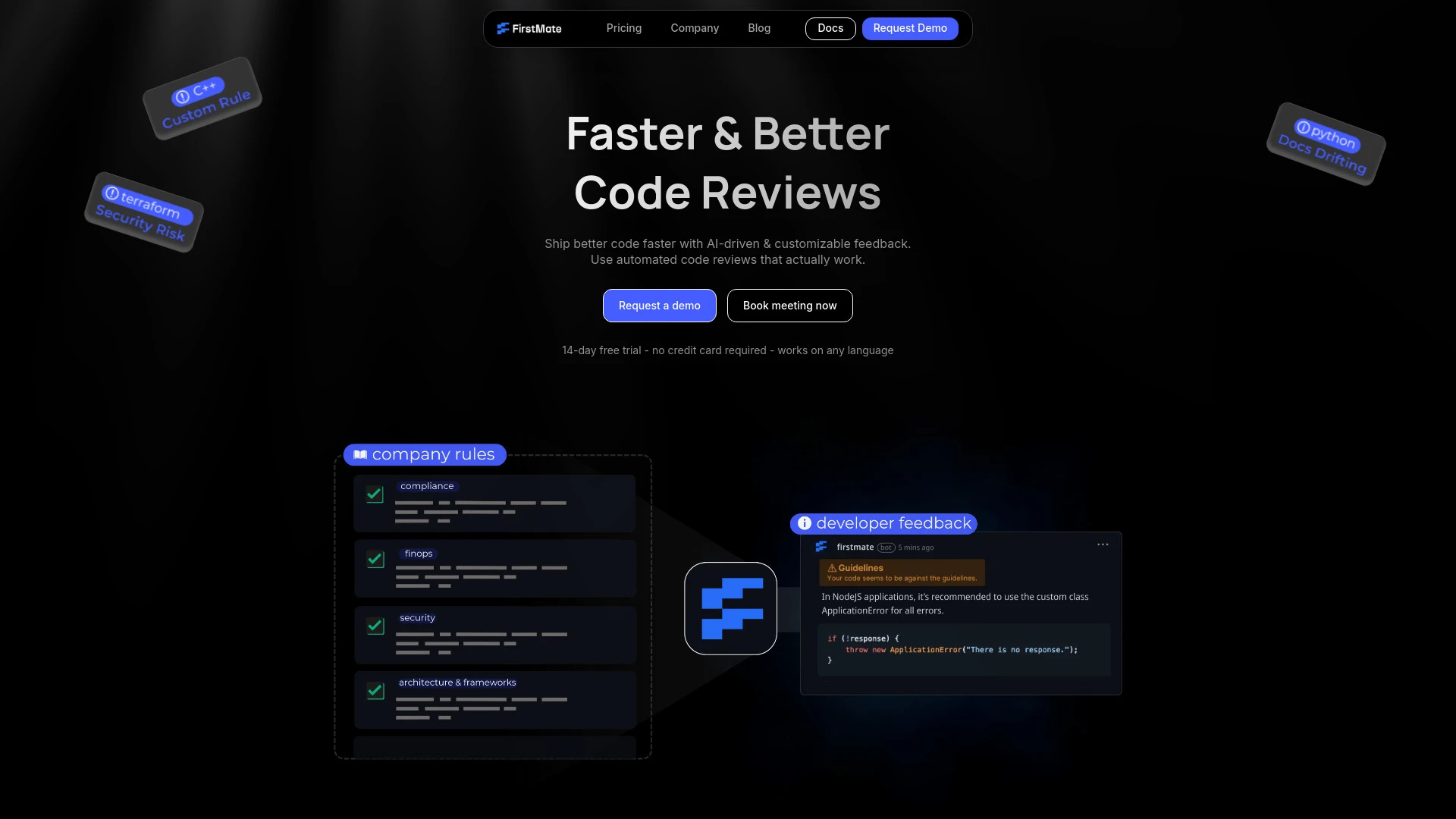This screenshot has width=1456, height=819.
Task: Click the Guidelines warning icon in feedback
Action: coord(832,567)
